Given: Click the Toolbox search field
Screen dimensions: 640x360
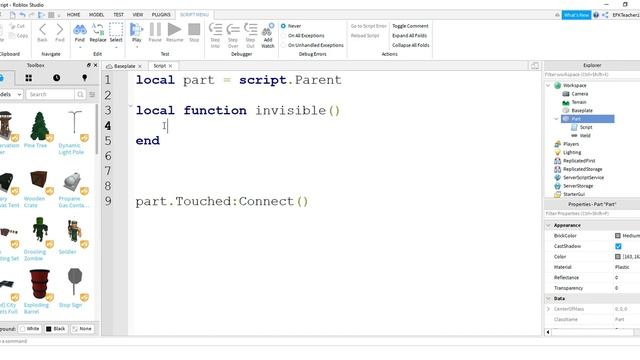Looking at the screenshot, I should tap(51, 94).
